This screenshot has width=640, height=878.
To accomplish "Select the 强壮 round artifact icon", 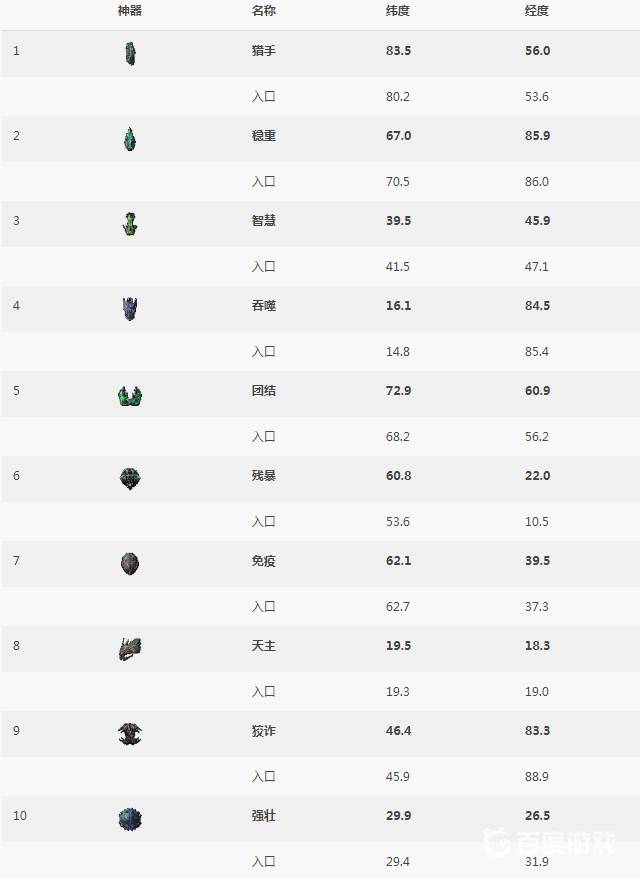I will 130,819.
